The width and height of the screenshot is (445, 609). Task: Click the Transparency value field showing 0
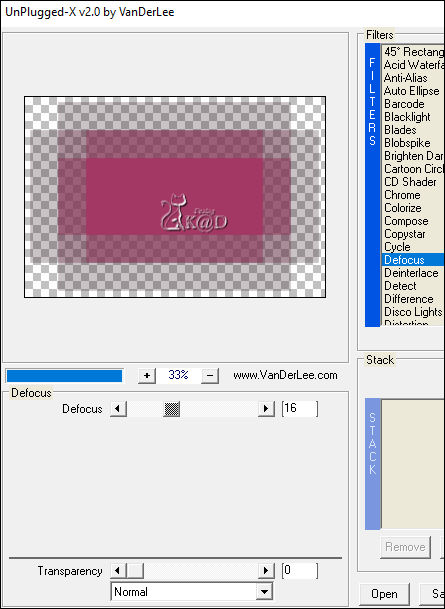point(300,571)
